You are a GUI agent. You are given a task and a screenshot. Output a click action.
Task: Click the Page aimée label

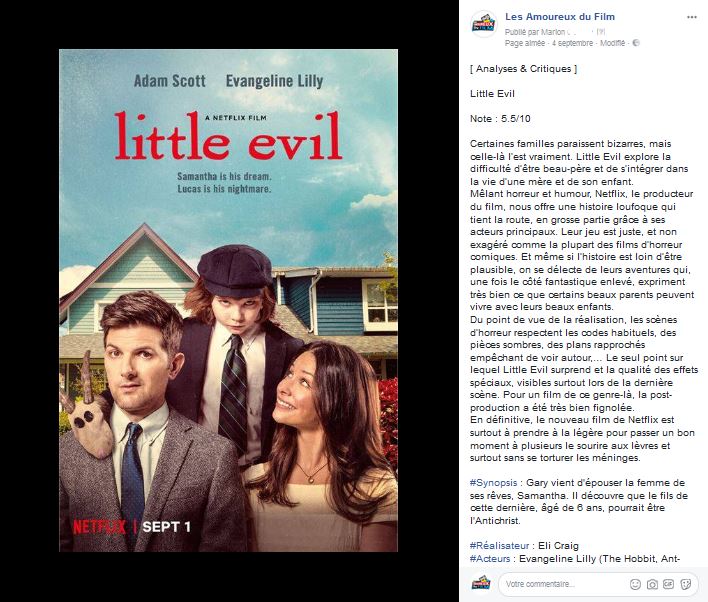coord(524,43)
